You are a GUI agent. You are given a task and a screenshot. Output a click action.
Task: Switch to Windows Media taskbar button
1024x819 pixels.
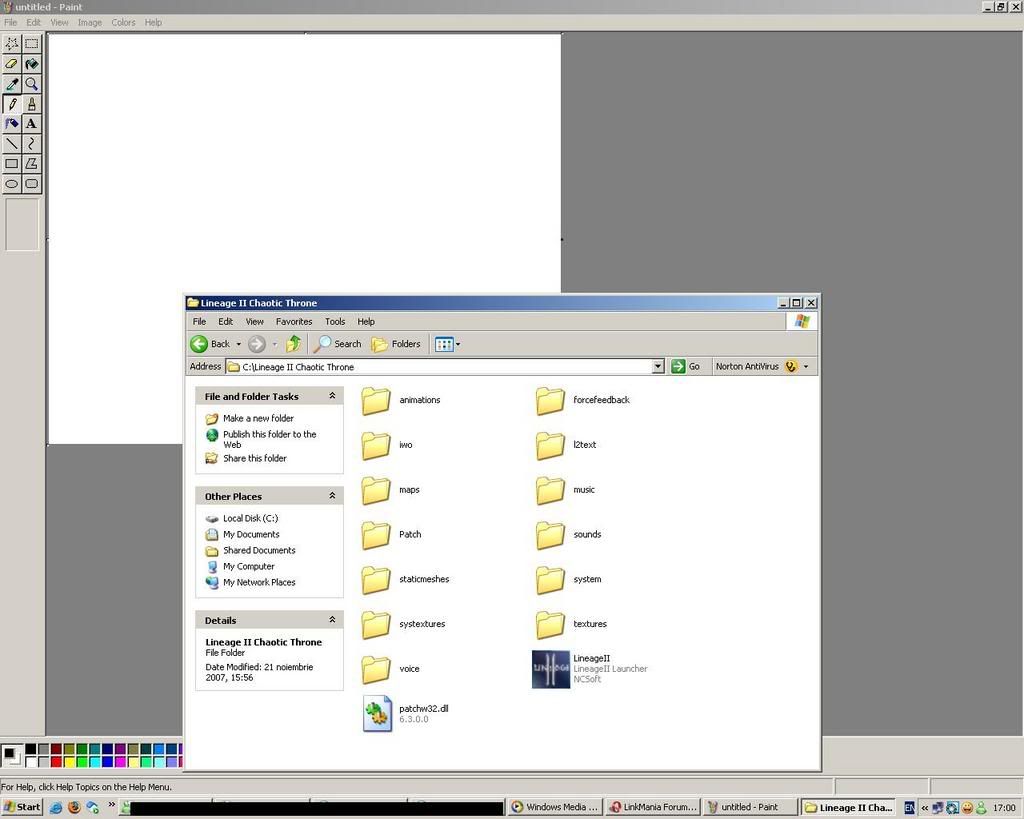[554, 807]
